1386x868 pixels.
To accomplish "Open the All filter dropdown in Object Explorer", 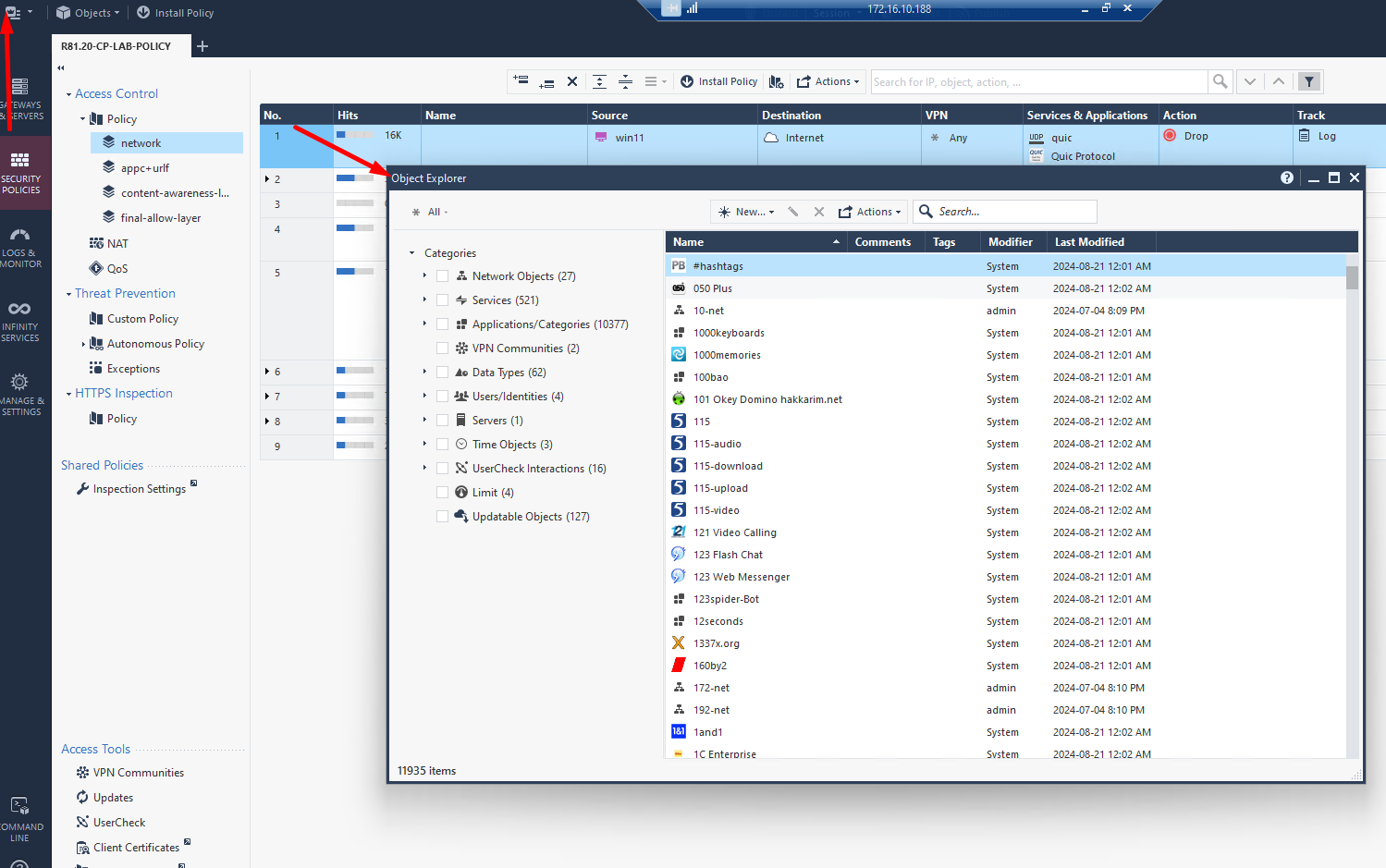I will [431, 213].
